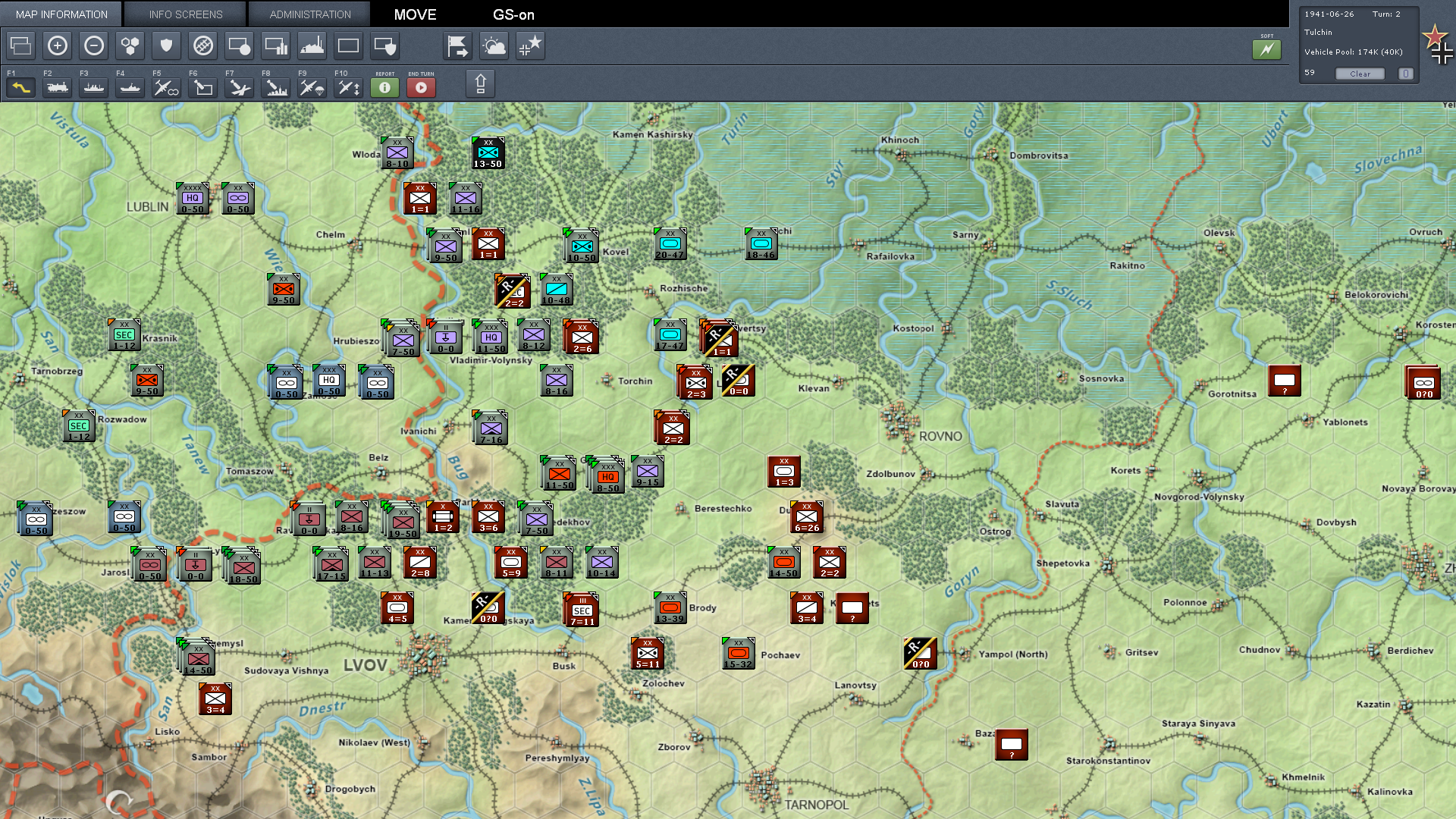Select the HQ 0-50 unit near Lublin

pyautogui.click(x=193, y=199)
